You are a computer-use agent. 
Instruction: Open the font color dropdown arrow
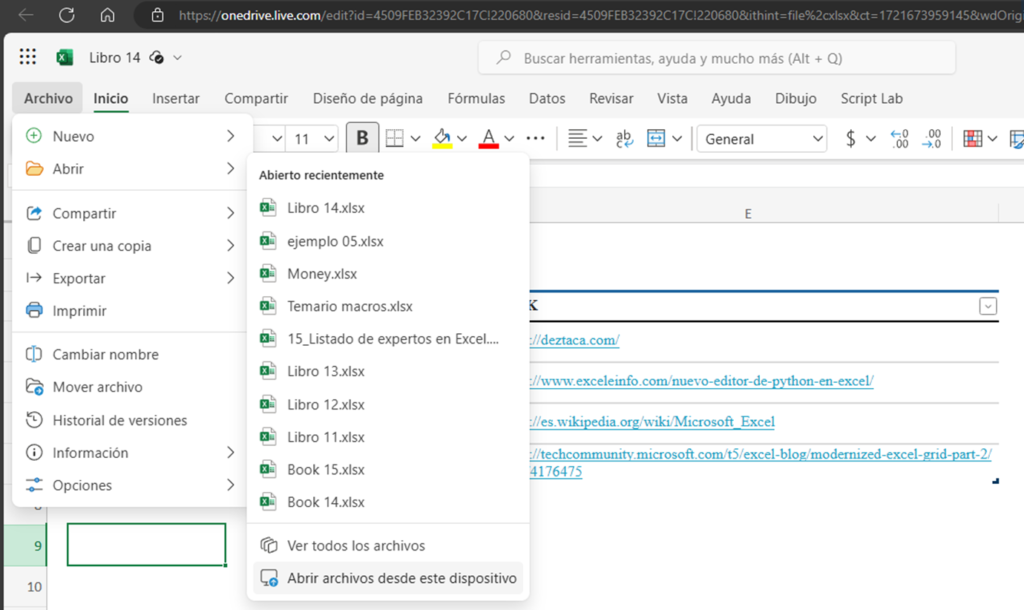509,138
